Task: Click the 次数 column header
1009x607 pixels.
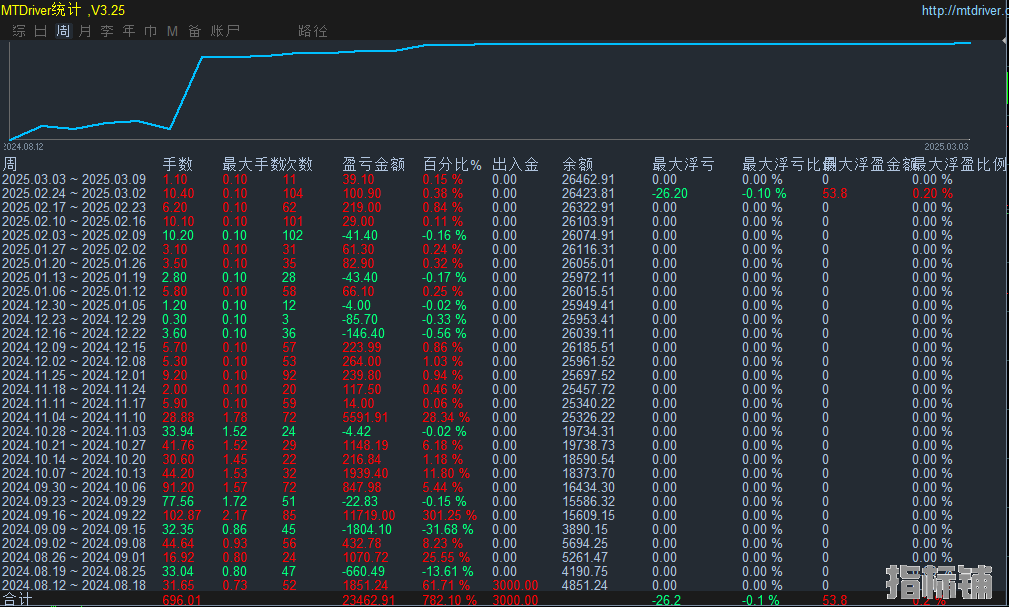Action: pos(297,164)
